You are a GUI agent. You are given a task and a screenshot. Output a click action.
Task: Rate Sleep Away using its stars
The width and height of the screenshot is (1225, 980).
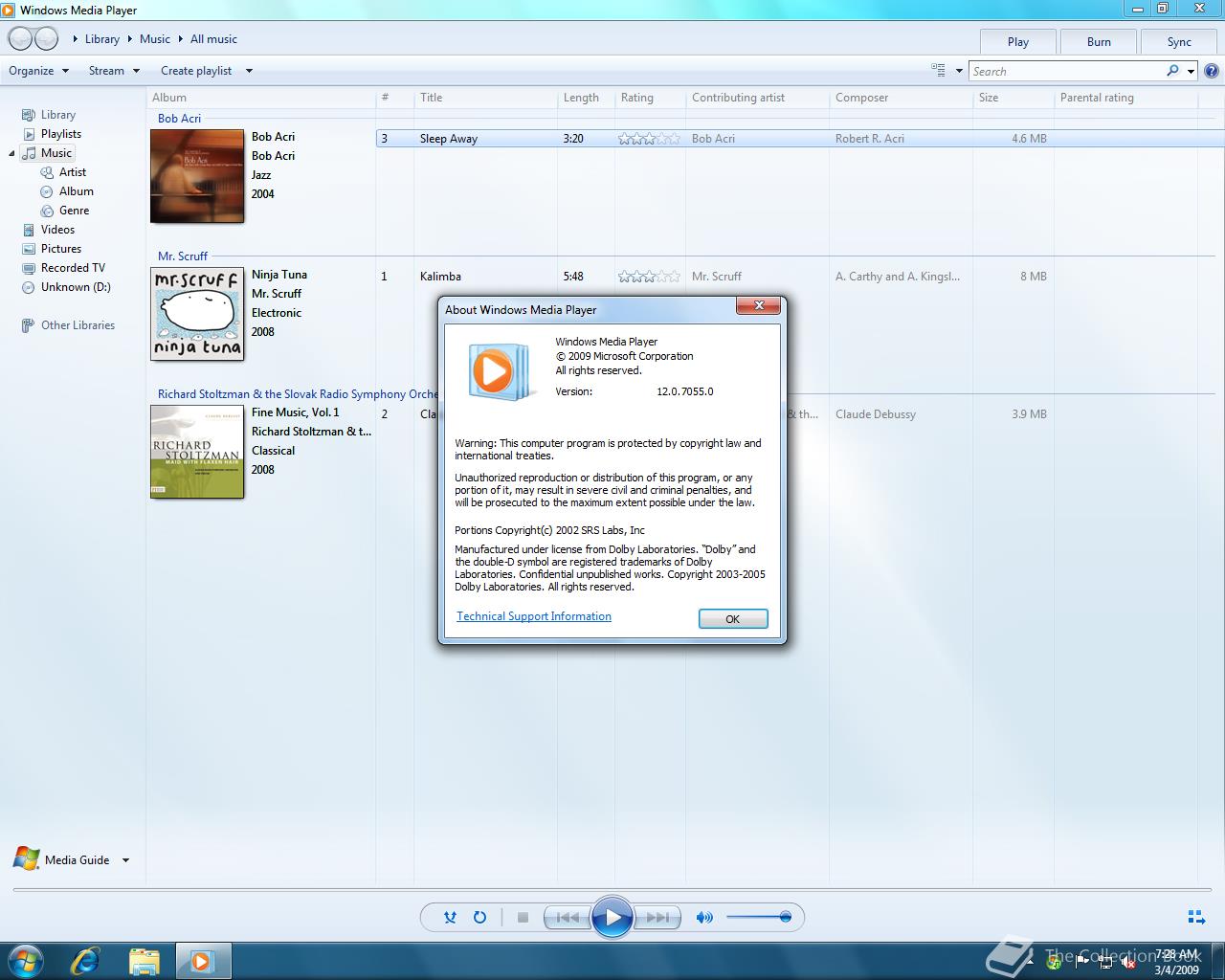pos(649,139)
